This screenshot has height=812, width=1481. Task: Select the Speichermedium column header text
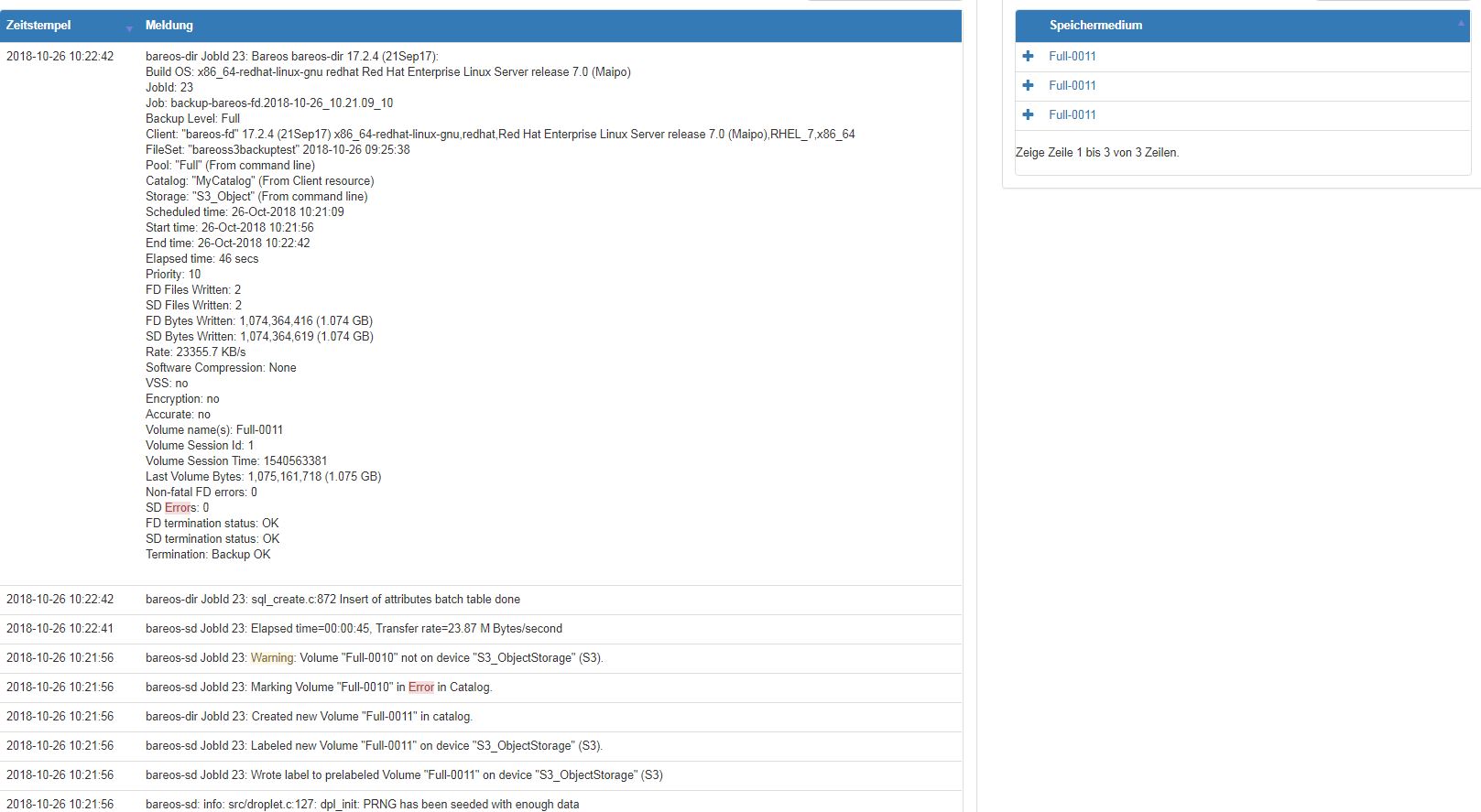pyautogui.click(x=1095, y=26)
